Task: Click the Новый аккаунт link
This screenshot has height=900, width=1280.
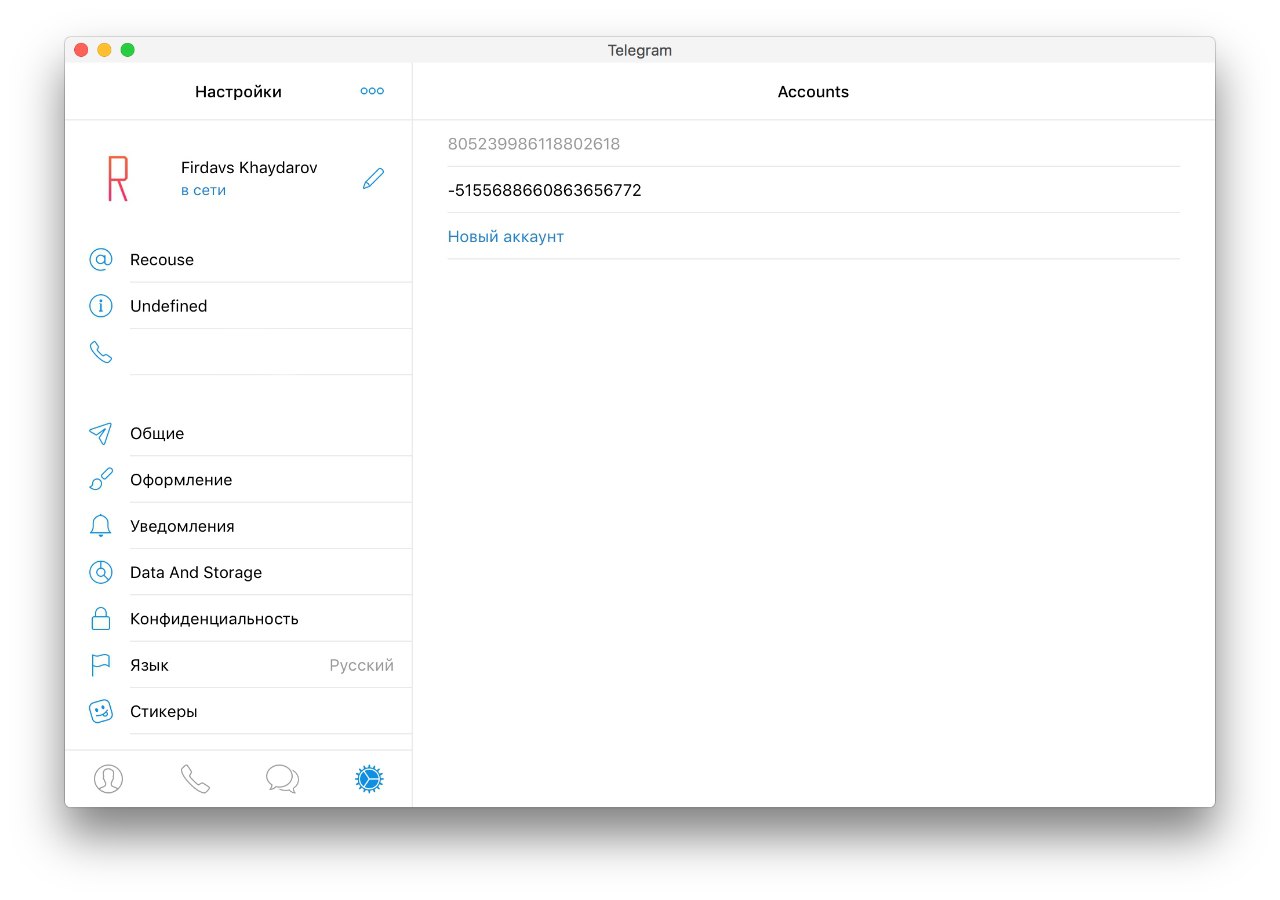Action: pyautogui.click(x=506, y=237)
